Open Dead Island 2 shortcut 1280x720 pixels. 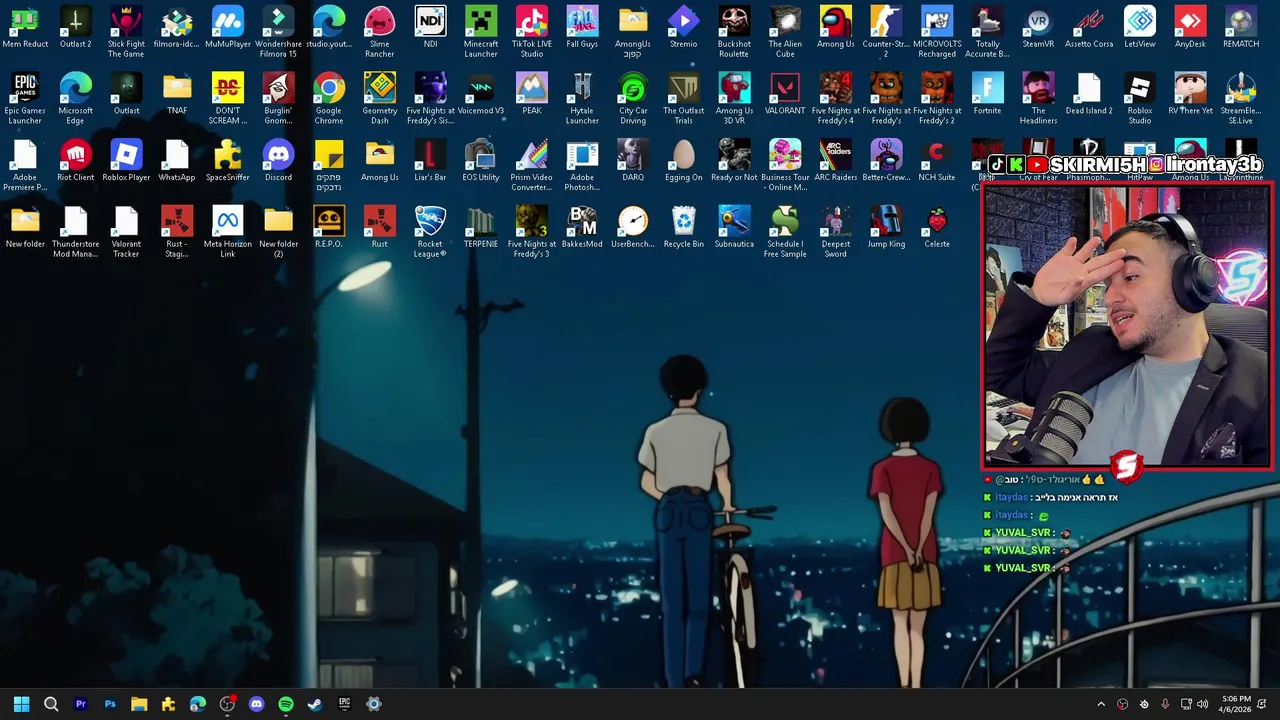(x=1089, y=95)
